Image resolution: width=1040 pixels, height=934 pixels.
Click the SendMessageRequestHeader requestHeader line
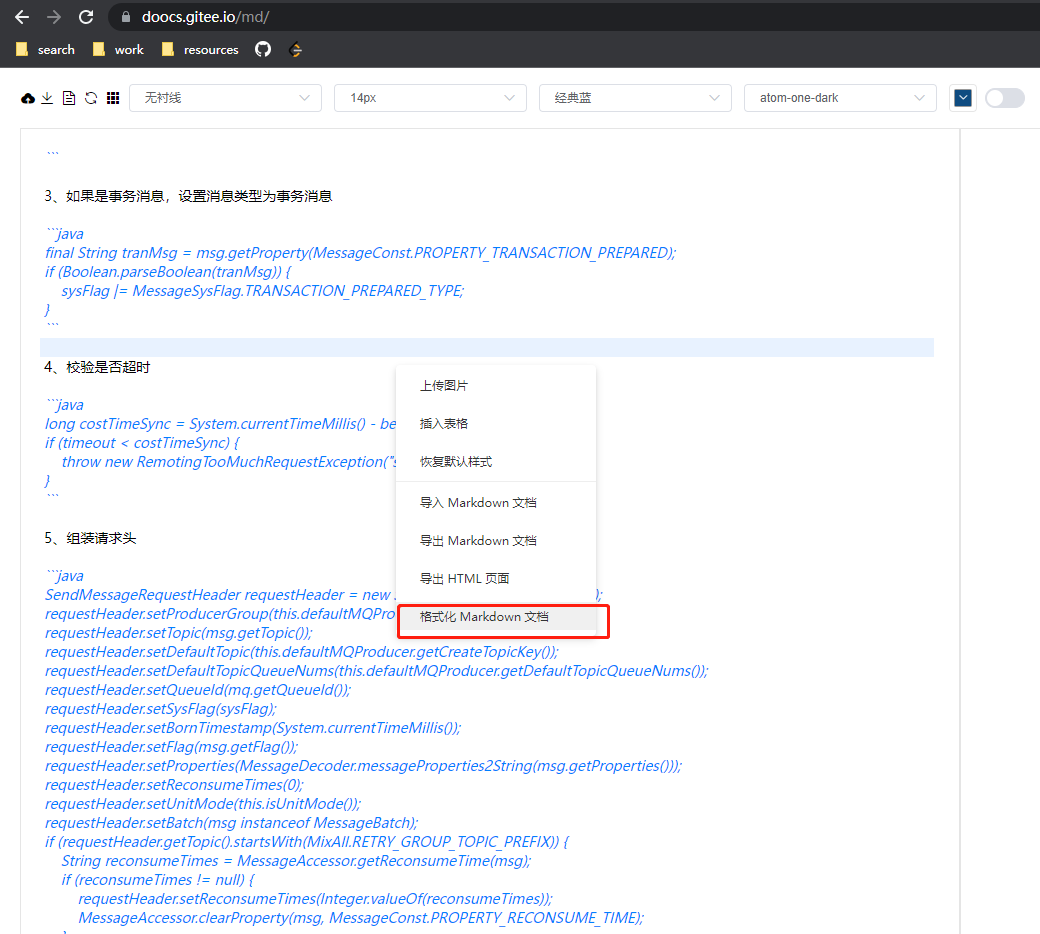coord(220,596)
